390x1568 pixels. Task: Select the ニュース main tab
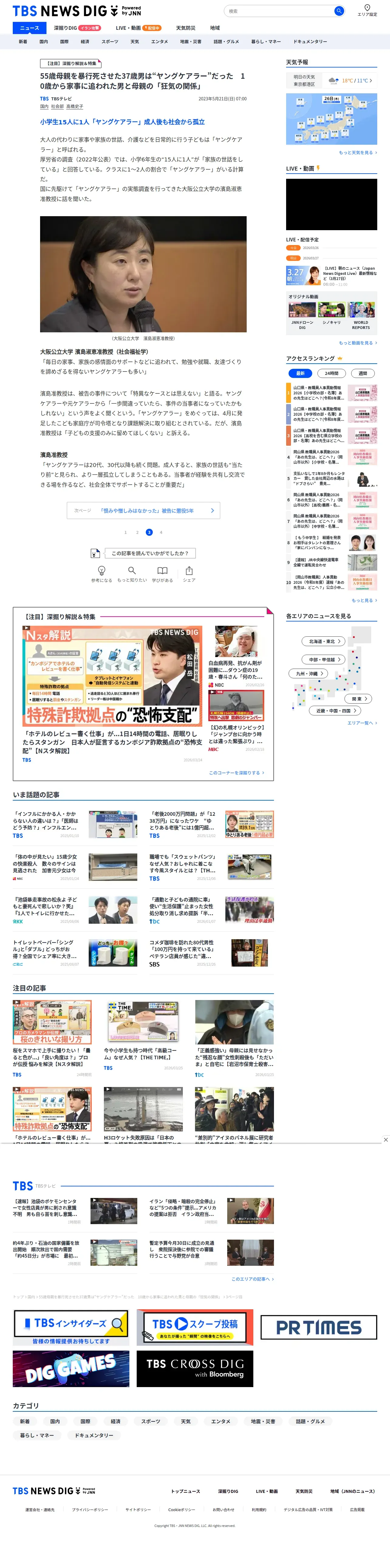(29, 28)
